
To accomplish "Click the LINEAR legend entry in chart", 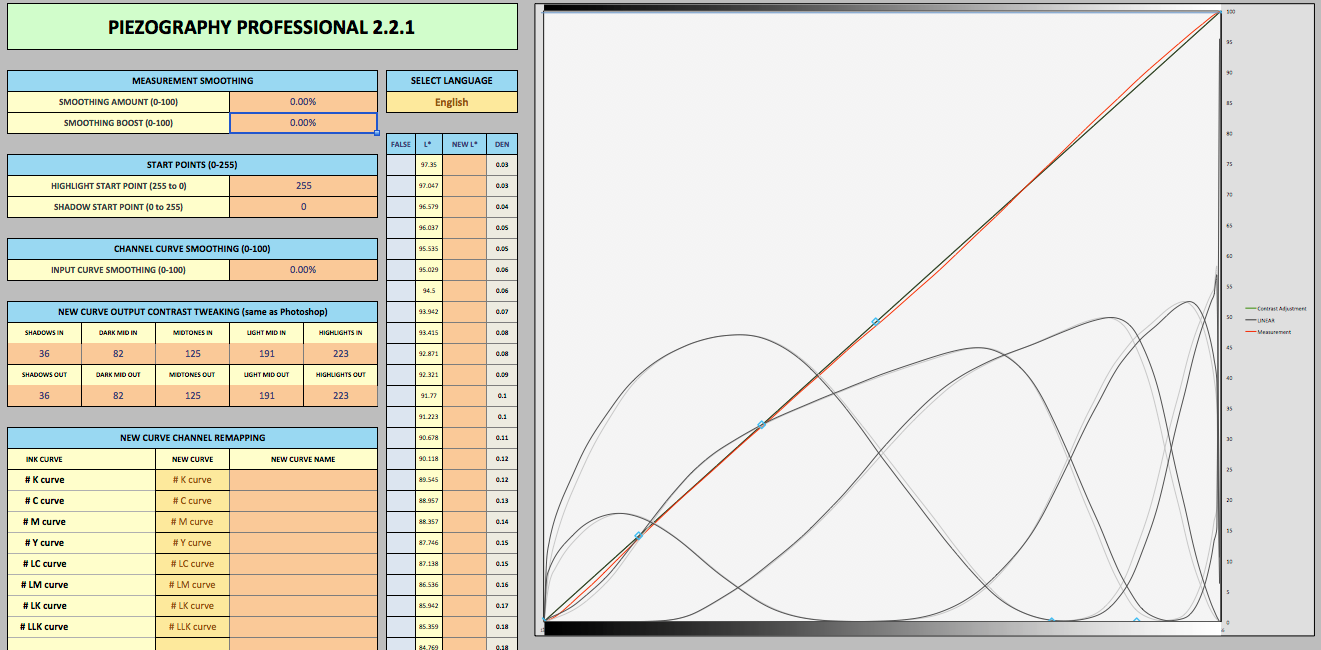I will point(1266,320).
